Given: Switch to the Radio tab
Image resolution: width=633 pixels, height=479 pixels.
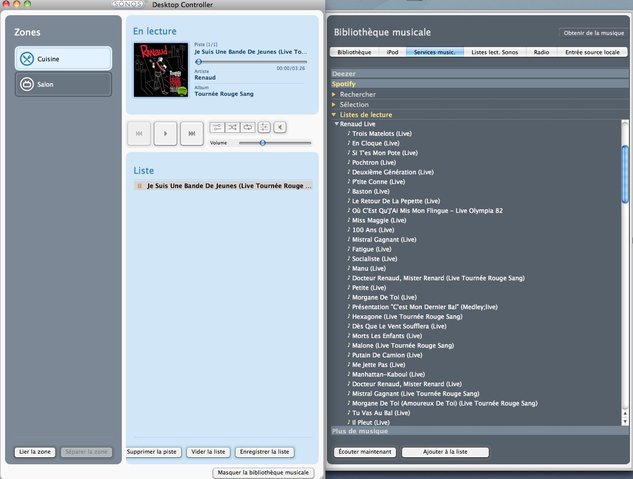Looking at the screenshot, I should (541, 52).
